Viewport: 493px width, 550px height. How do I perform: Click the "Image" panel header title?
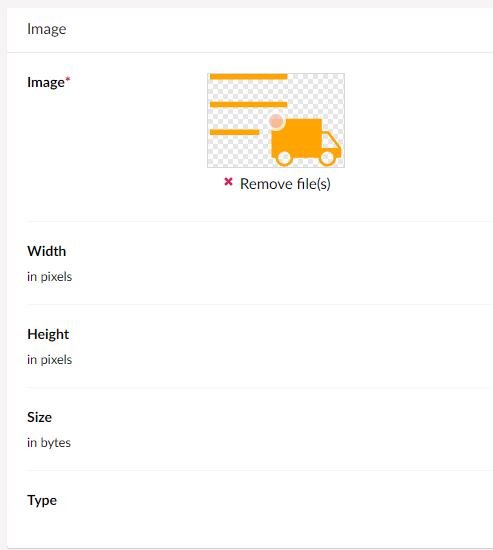[47, 29]
